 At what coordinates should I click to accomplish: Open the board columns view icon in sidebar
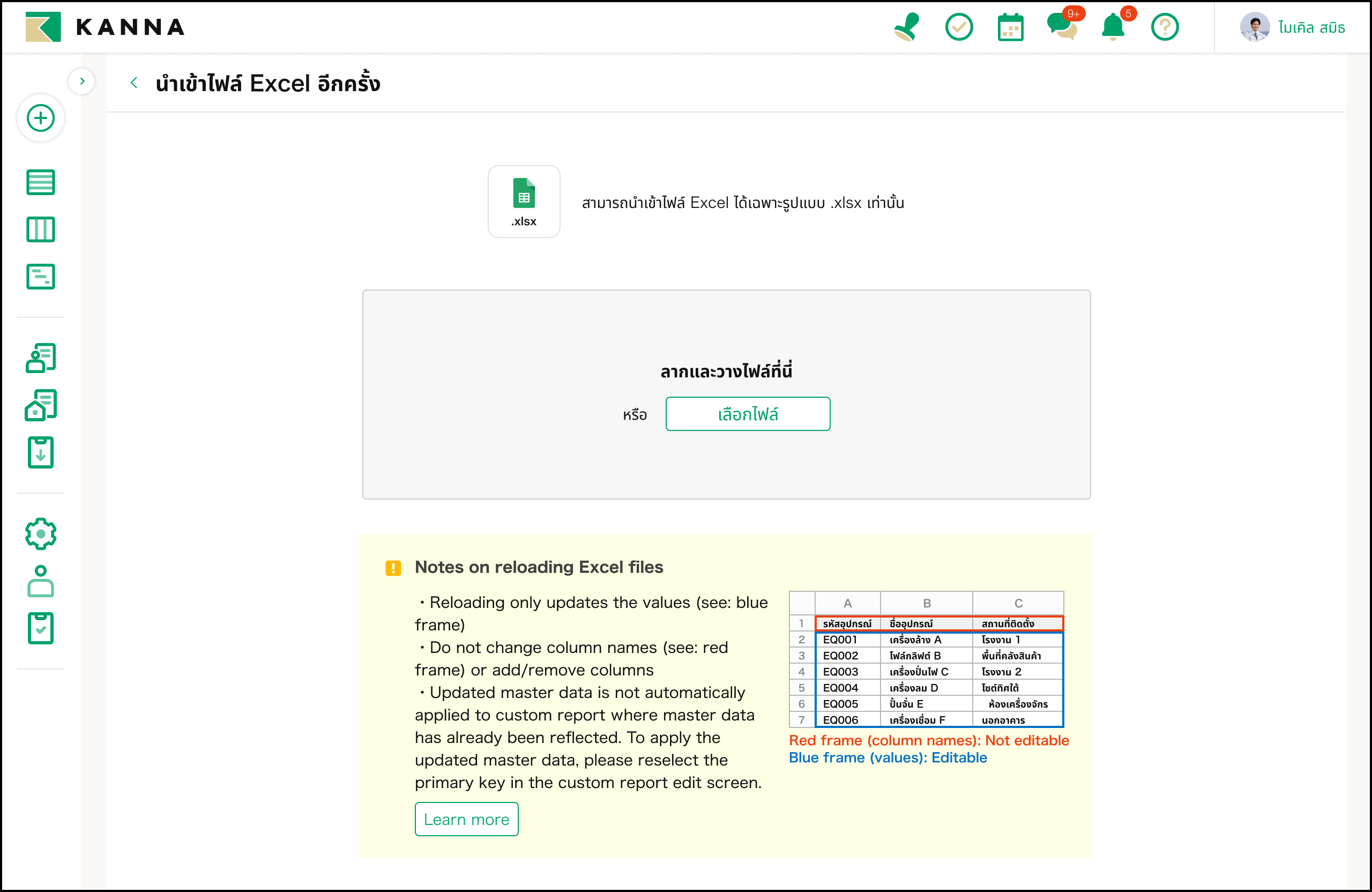click(40, 229)
